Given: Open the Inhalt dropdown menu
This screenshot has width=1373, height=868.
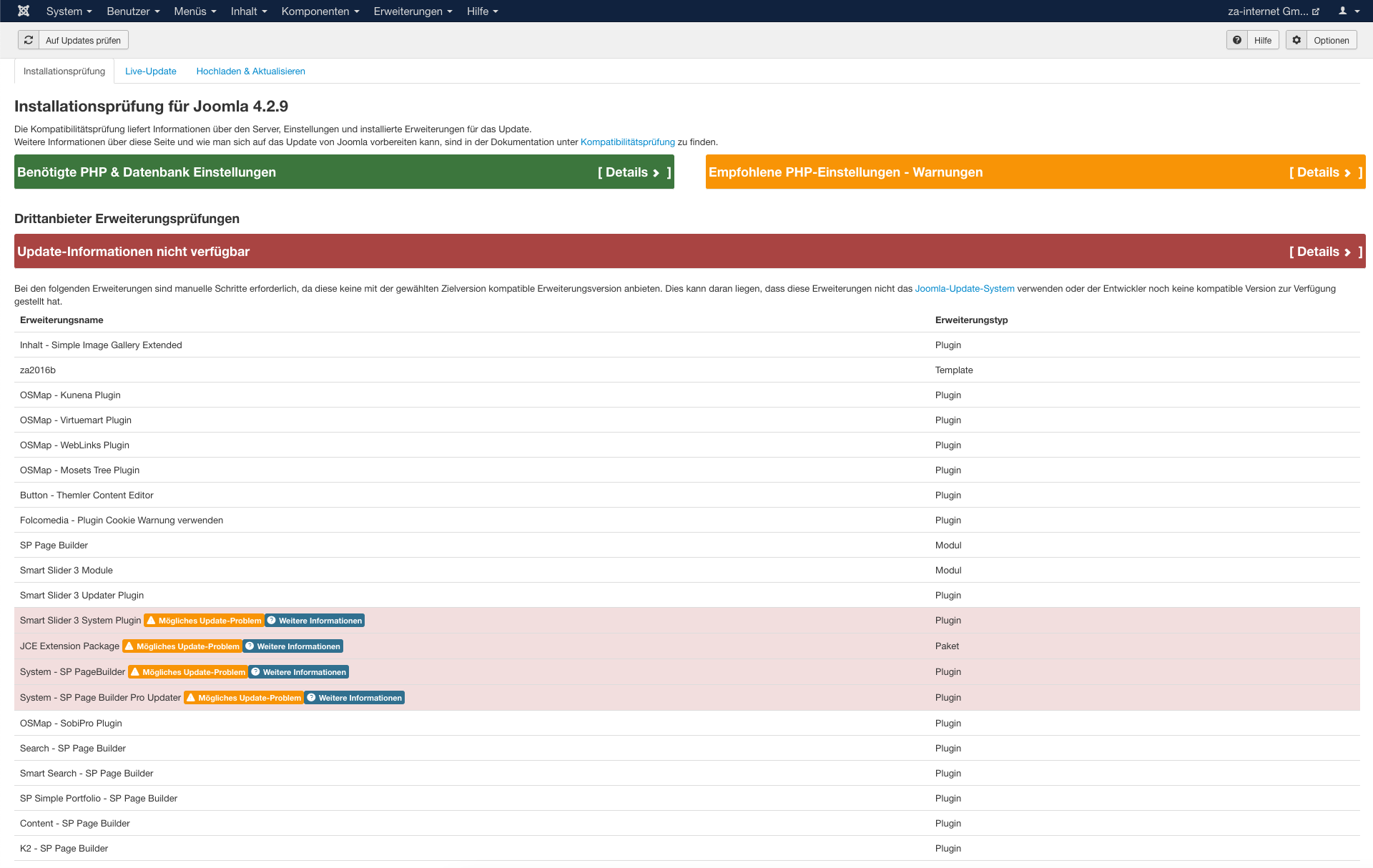Looking at the screenshot, I should point(249,11).
